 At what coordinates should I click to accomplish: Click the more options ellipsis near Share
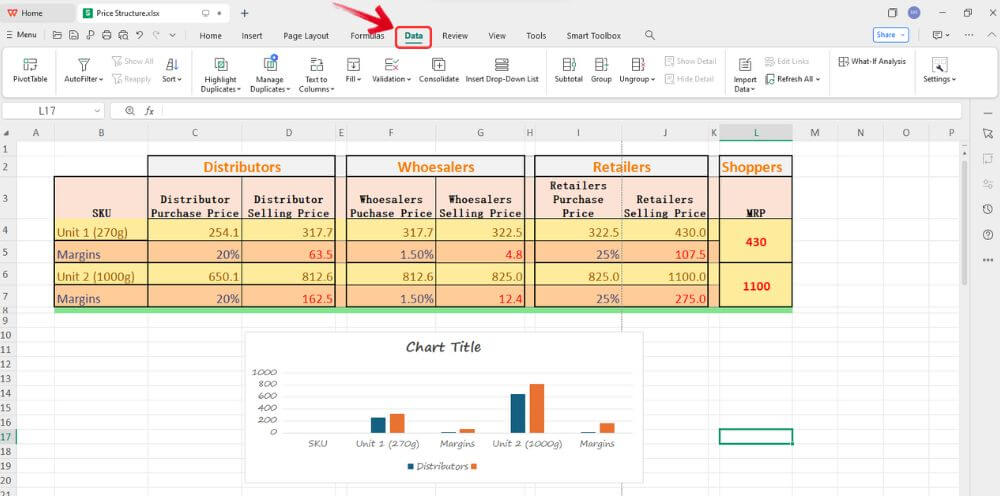pos(969,35)
